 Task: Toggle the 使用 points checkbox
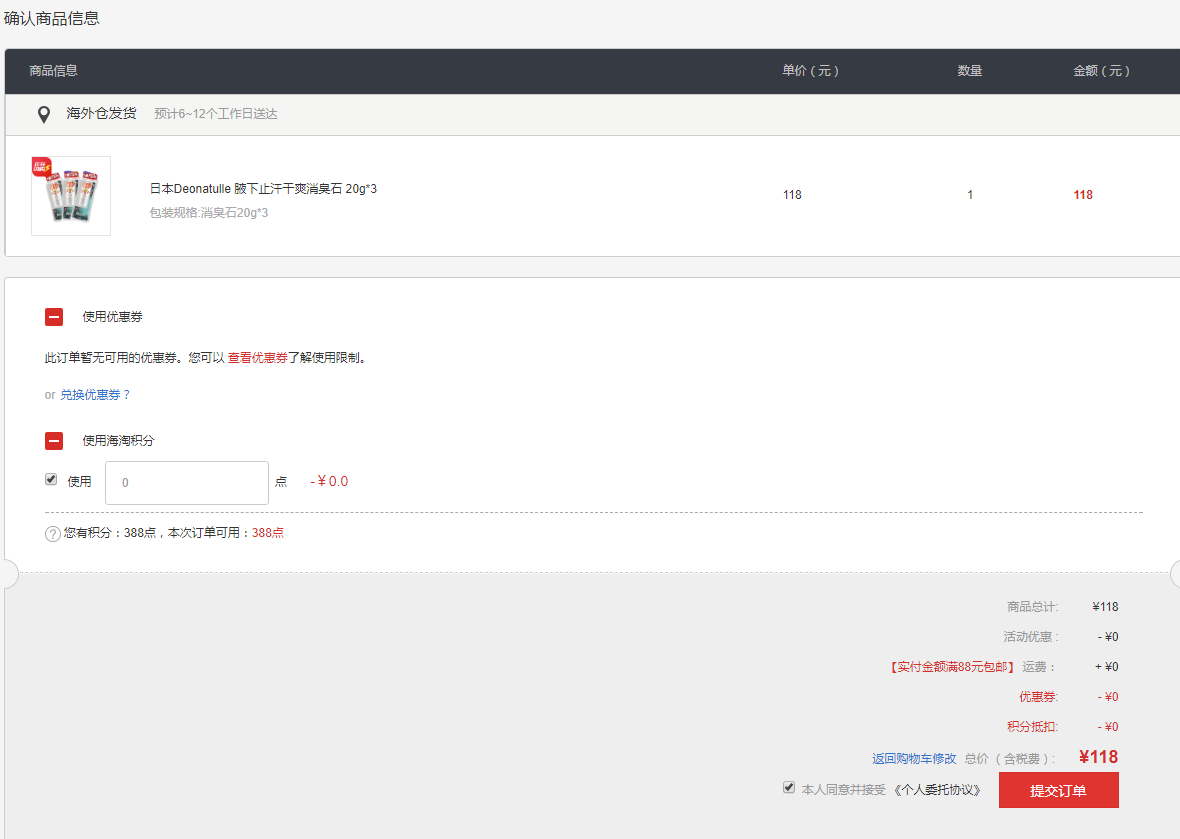click(51, 480)
